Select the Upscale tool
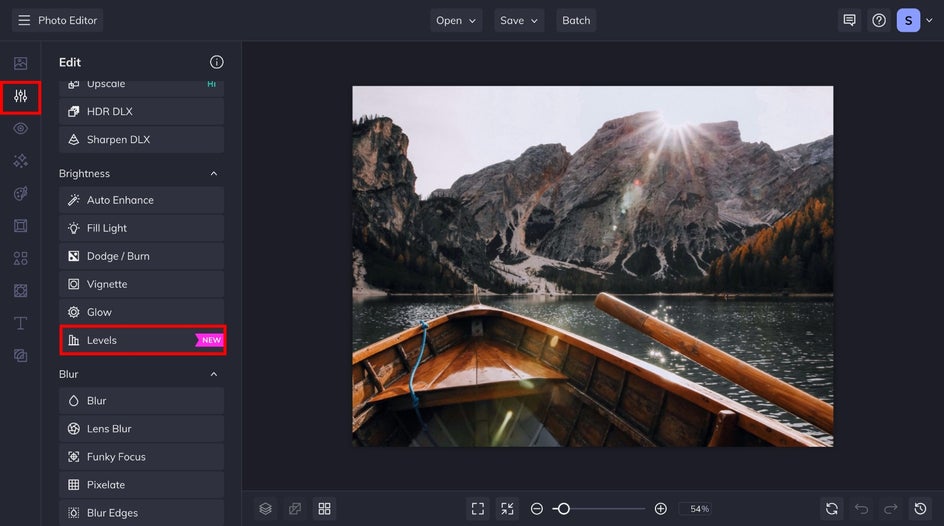This screenshot has height=526, width=944. point(141,87)
